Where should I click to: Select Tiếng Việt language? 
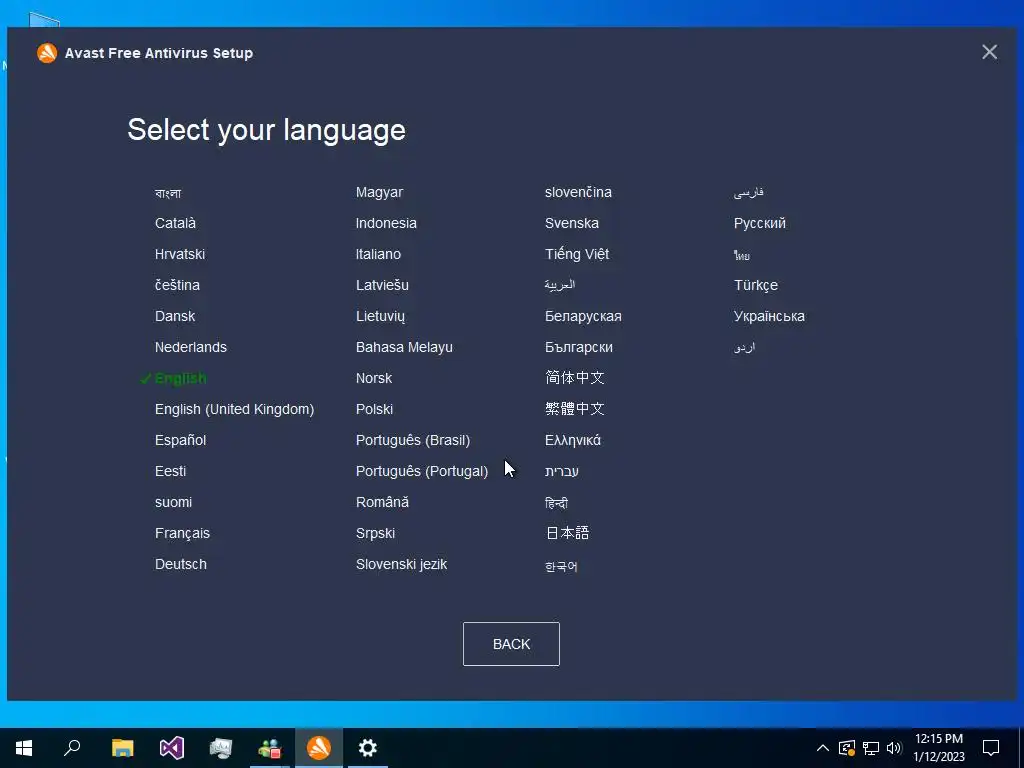click(577, 254)
